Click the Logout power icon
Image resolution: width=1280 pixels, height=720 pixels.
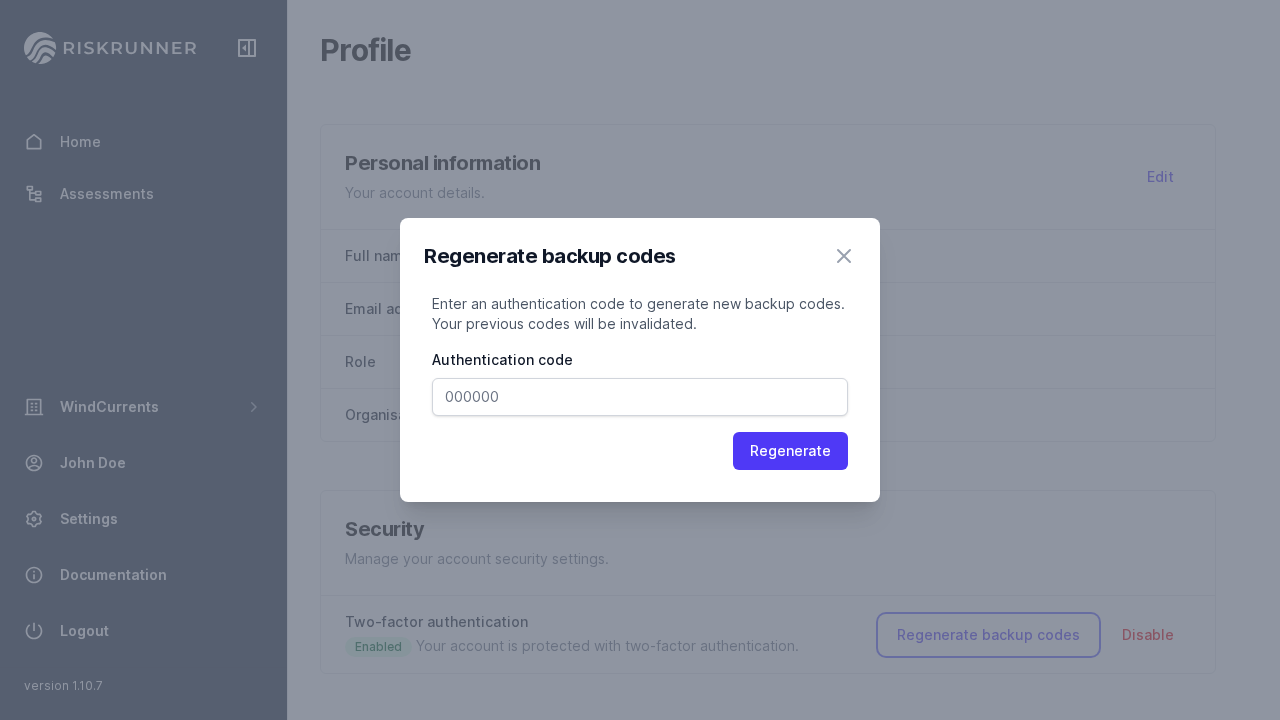coord(34,631)
